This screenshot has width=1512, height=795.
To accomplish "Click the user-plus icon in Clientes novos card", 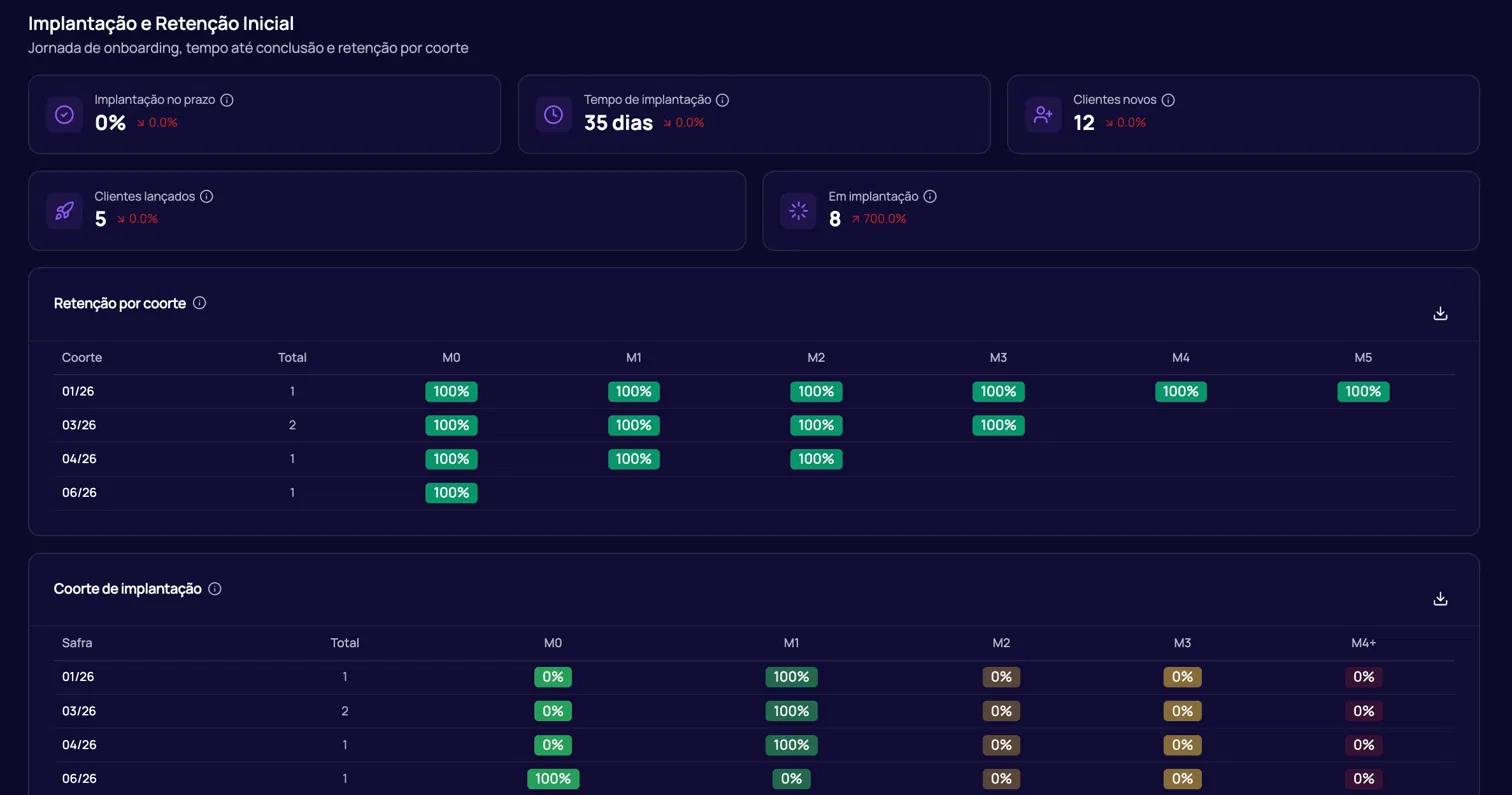I will (1043, 115).
